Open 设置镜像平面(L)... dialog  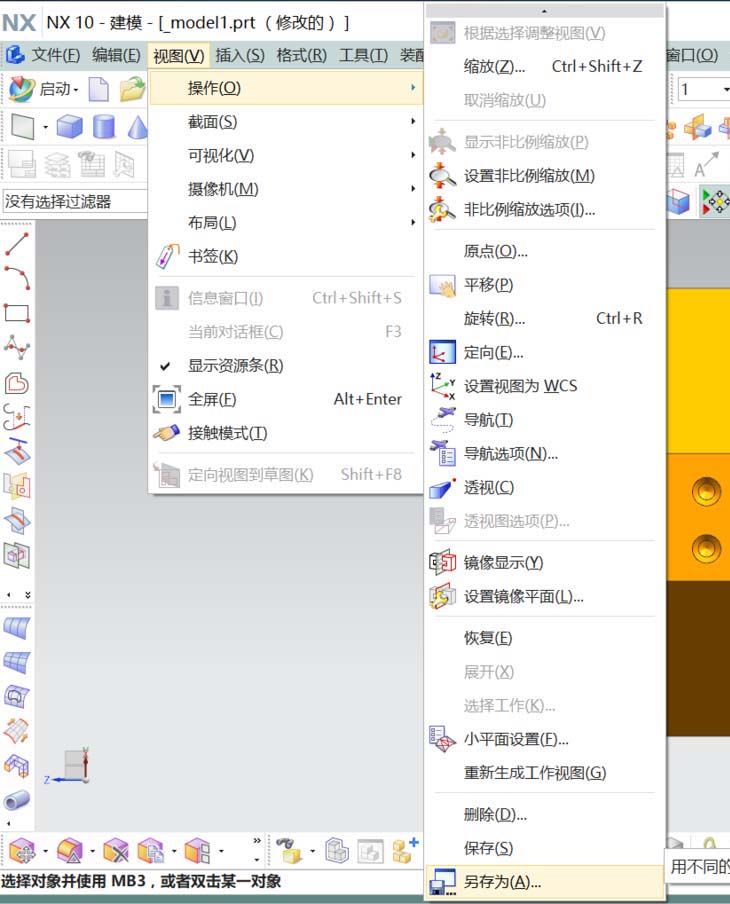pyautogui.click(x=544, y=596)
